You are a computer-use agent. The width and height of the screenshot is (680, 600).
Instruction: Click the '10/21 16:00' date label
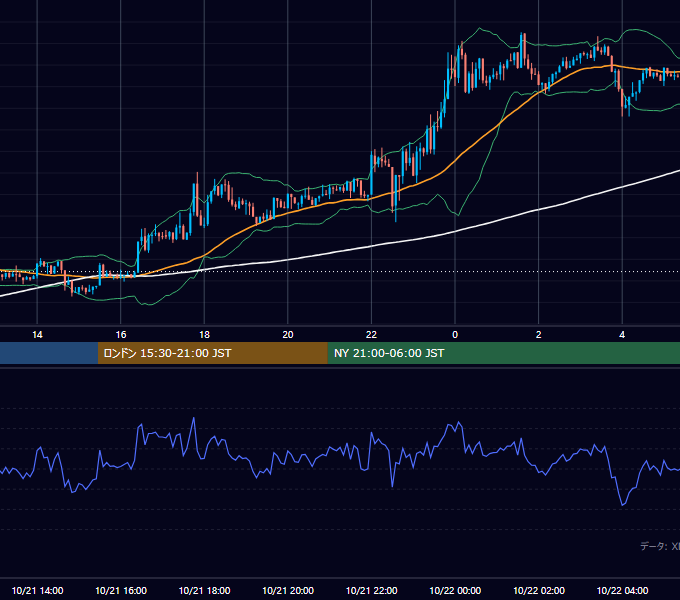click(x=121, y=590)
